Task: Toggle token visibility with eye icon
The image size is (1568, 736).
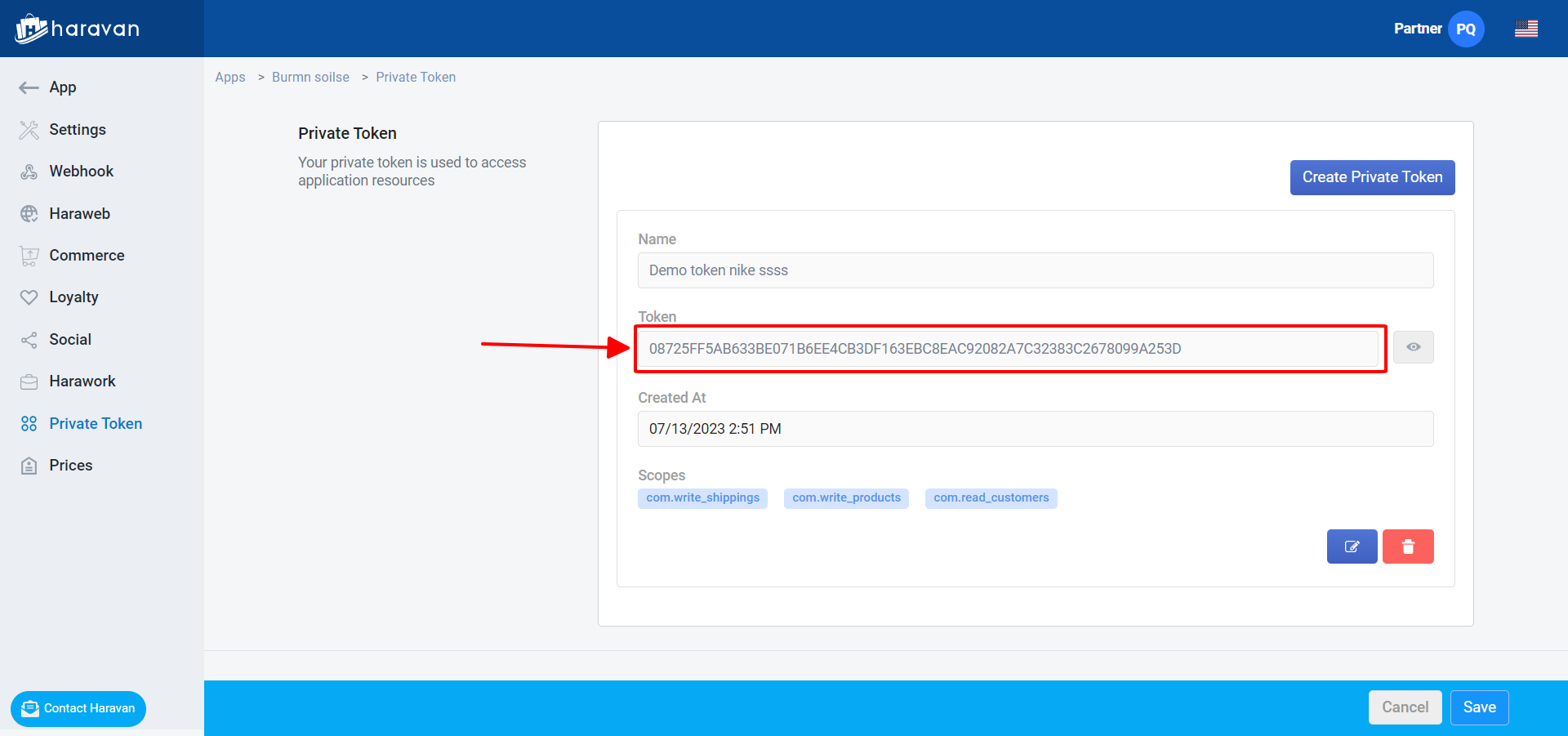Action: click(1413, 347)
